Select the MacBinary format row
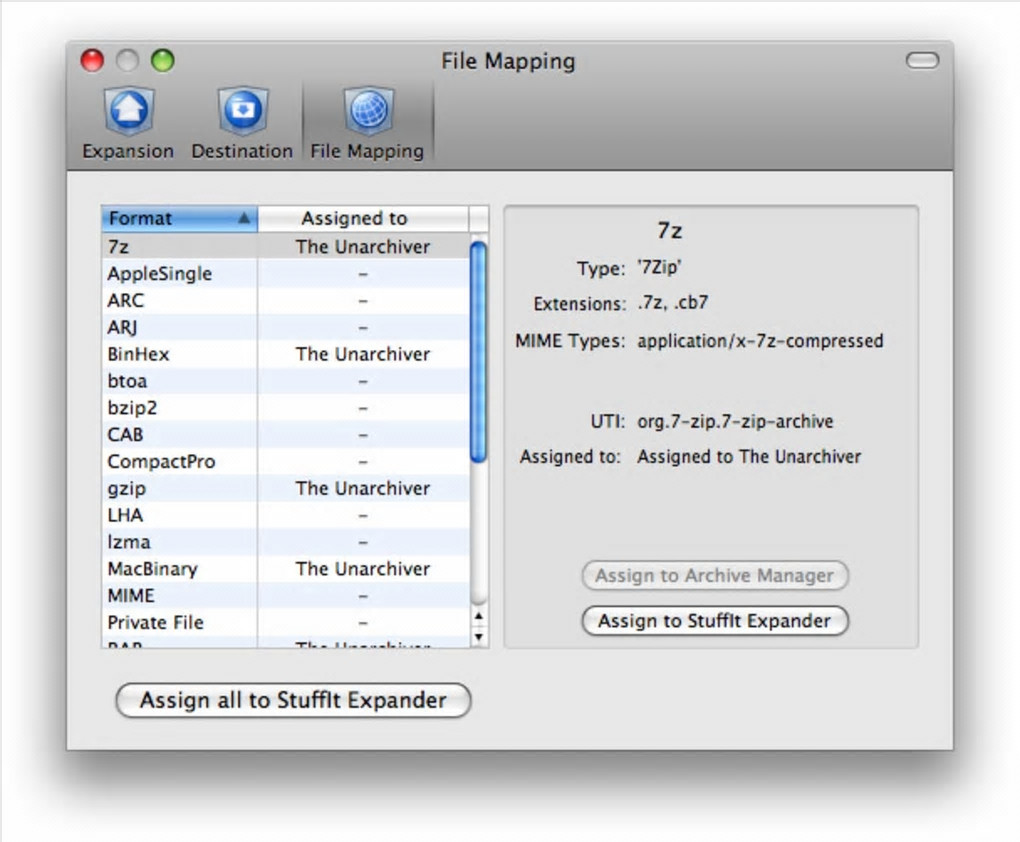The width and height of the screenshot is (1020, 842). 285,569
